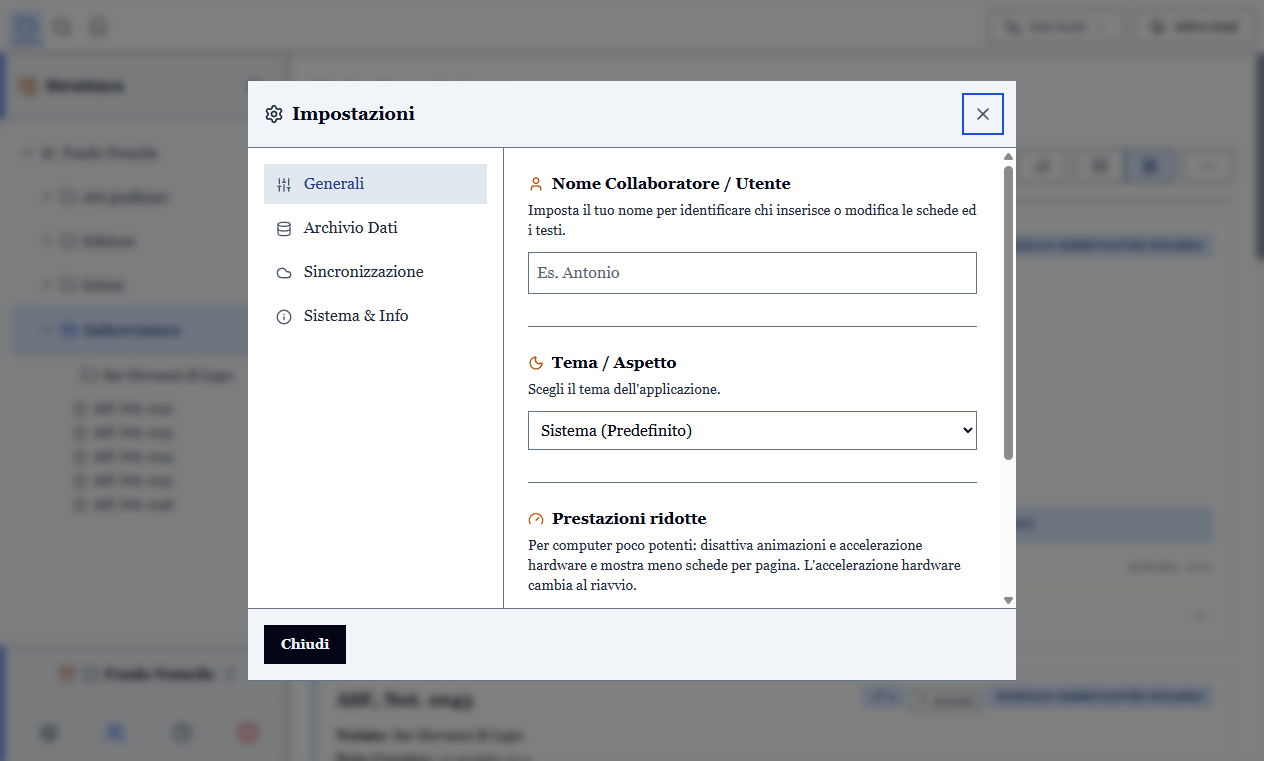Click the 'Prestazioni ridotte' heading
Screen dimensions: 1264x761
[x=629, y=519]
